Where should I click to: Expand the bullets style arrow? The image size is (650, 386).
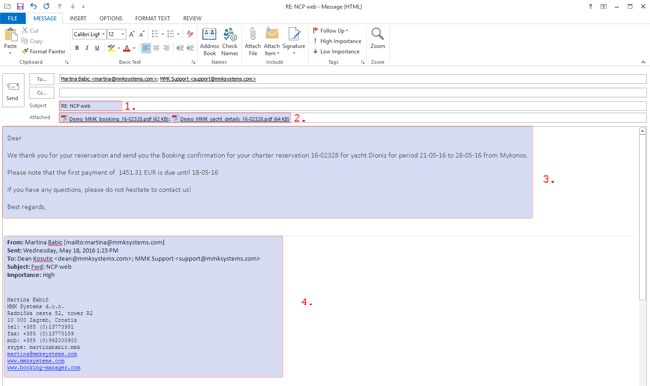tap(162, 34)
